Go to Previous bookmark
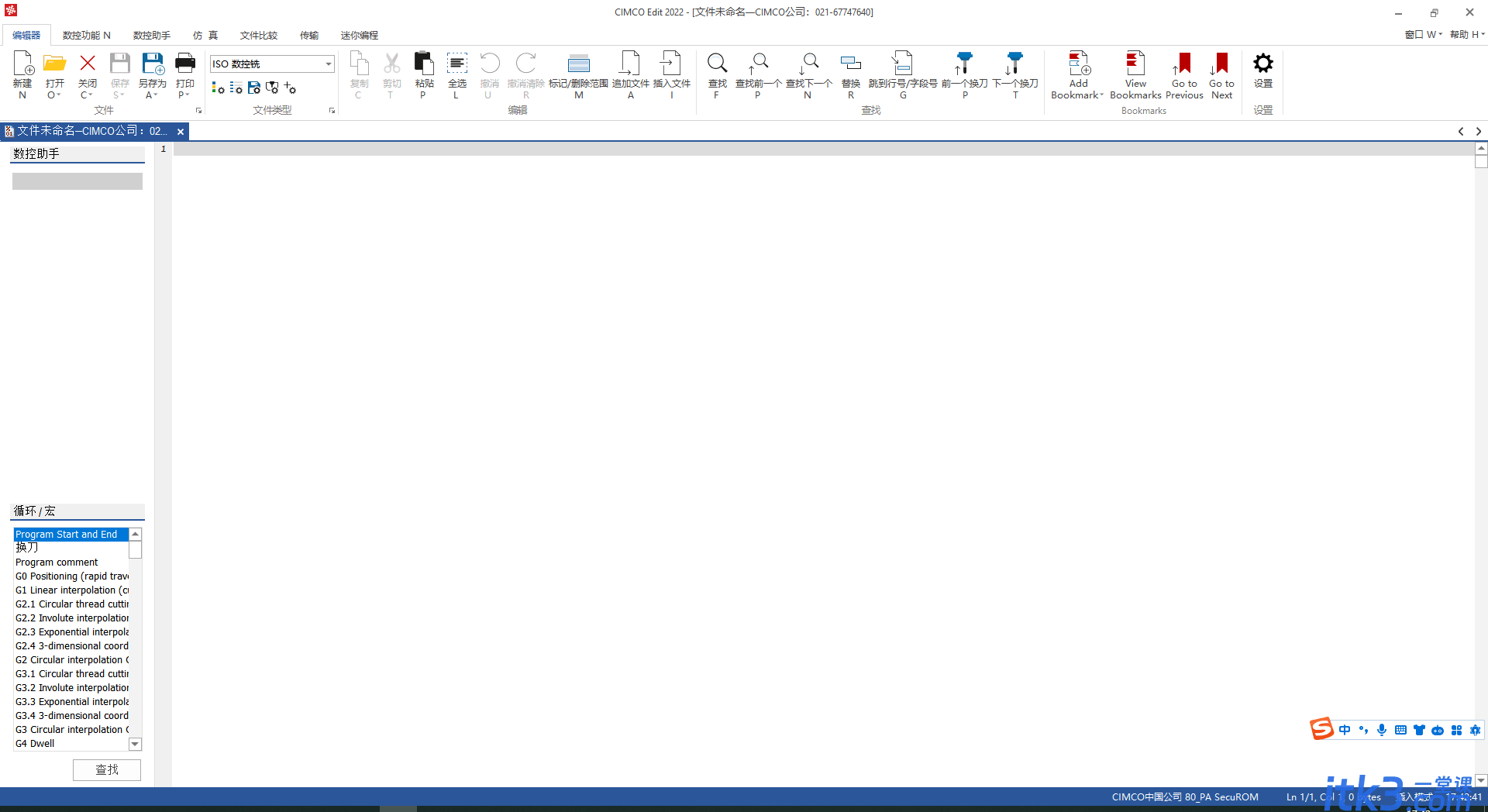 pos(1184,74)
